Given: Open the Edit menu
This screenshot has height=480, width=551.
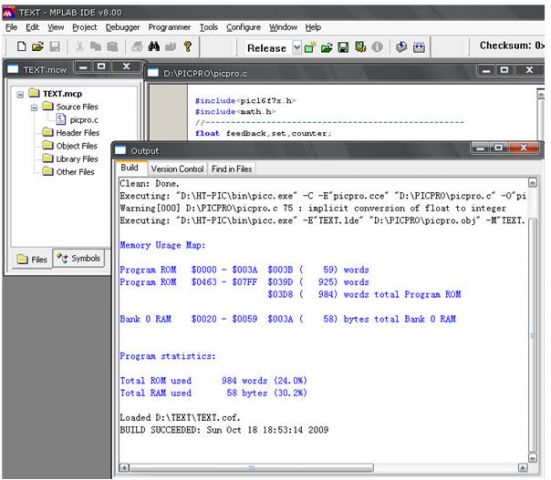Looking at the screenshot, I should point(32,27).
